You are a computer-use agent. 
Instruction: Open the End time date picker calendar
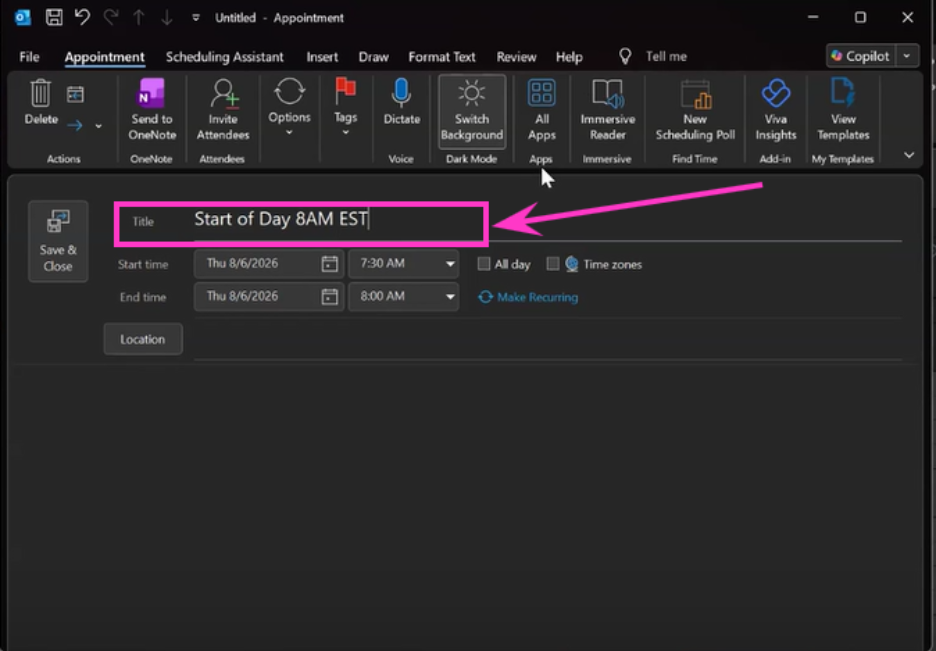[330, 297]
